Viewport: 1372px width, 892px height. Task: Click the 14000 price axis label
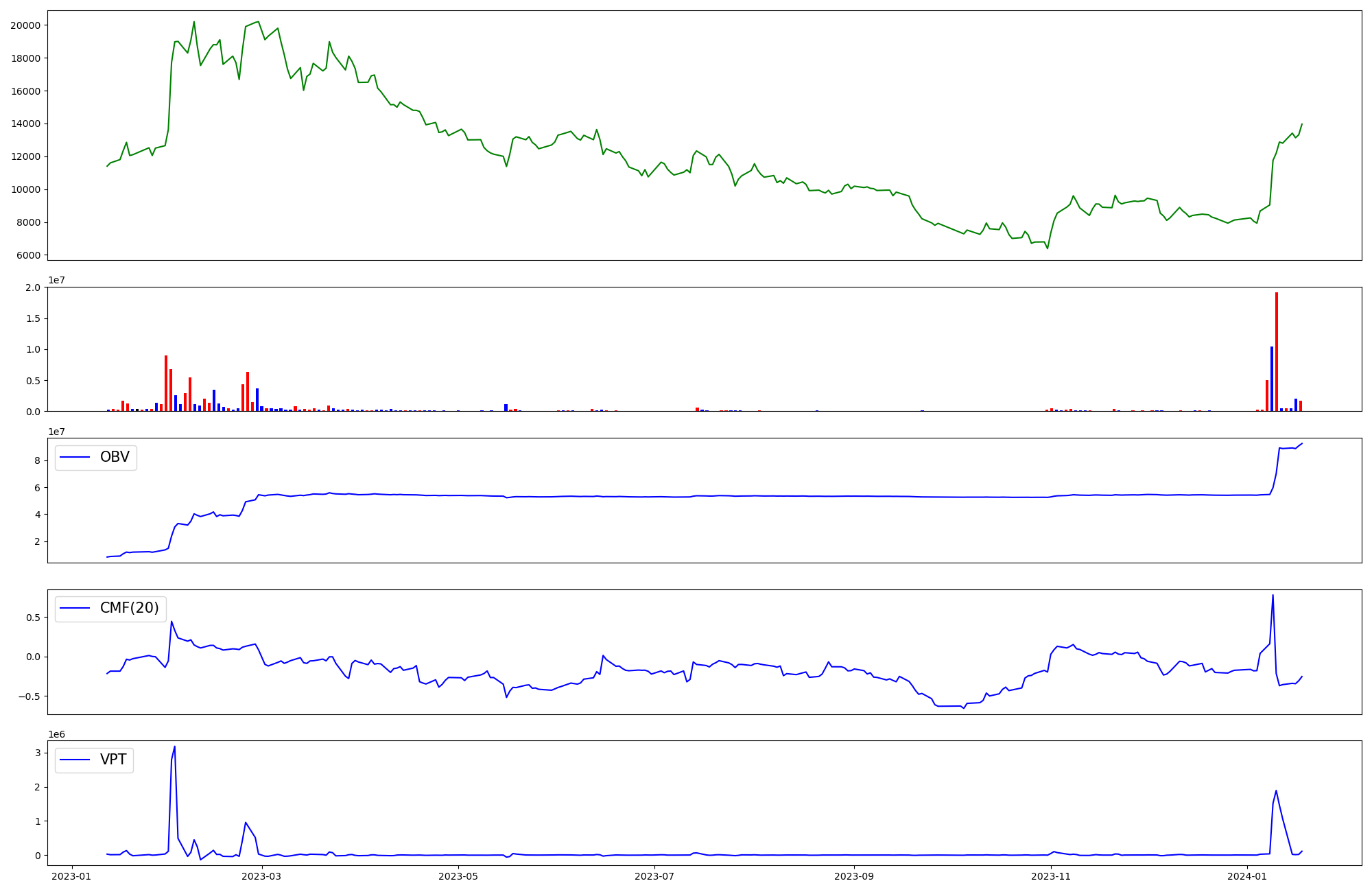(25, 124)
